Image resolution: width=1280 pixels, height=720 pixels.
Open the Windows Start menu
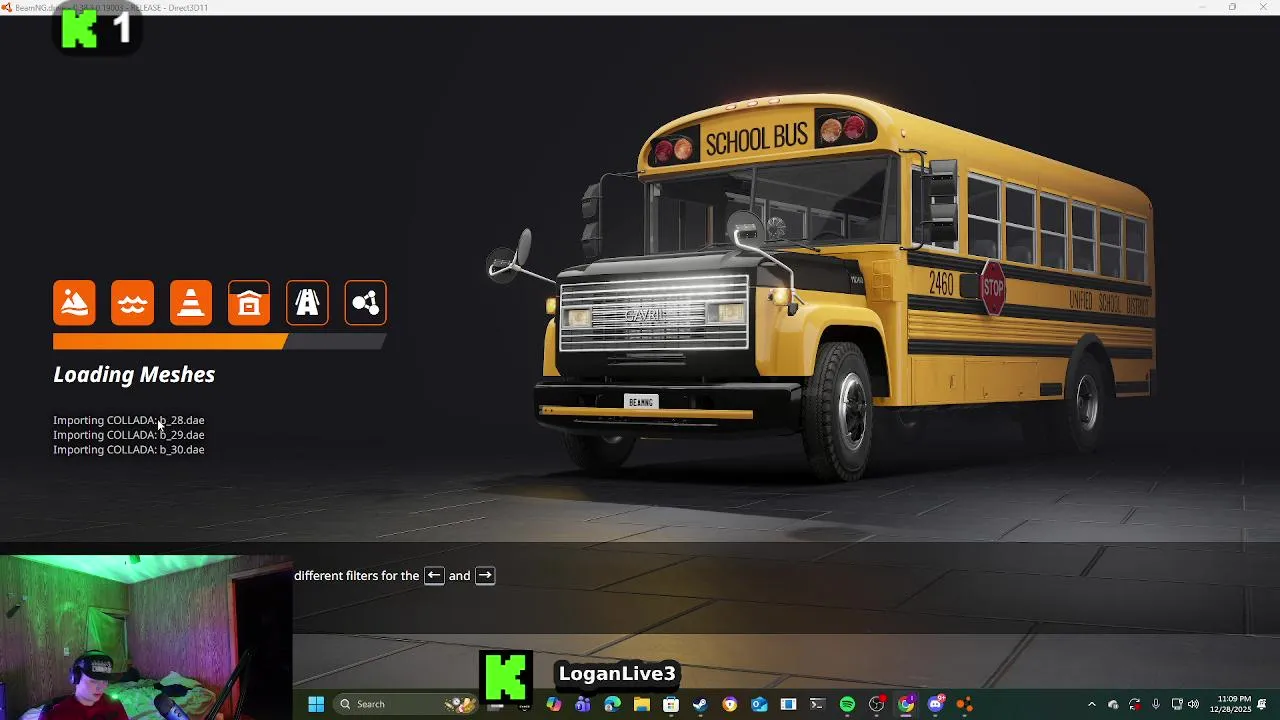[x=316, y=704]
